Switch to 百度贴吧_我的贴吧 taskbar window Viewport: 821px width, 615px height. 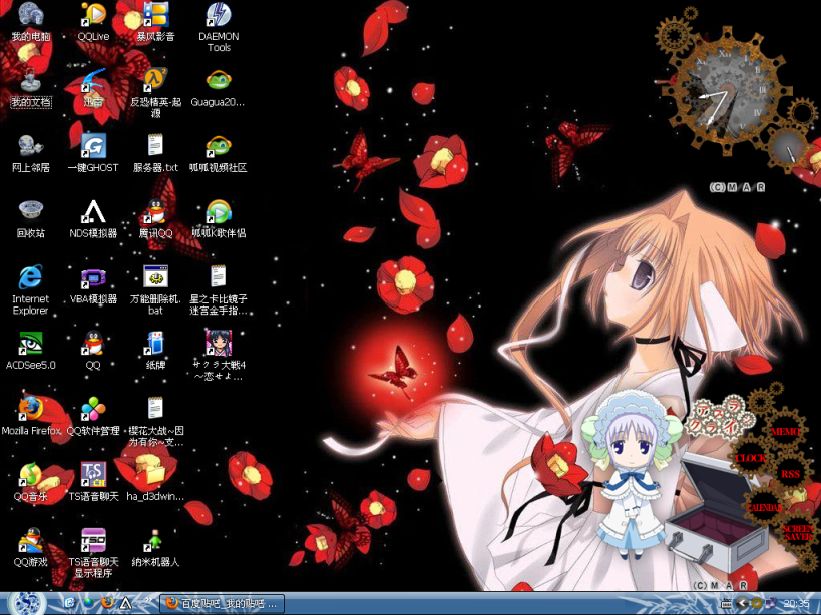coord(222,604)
